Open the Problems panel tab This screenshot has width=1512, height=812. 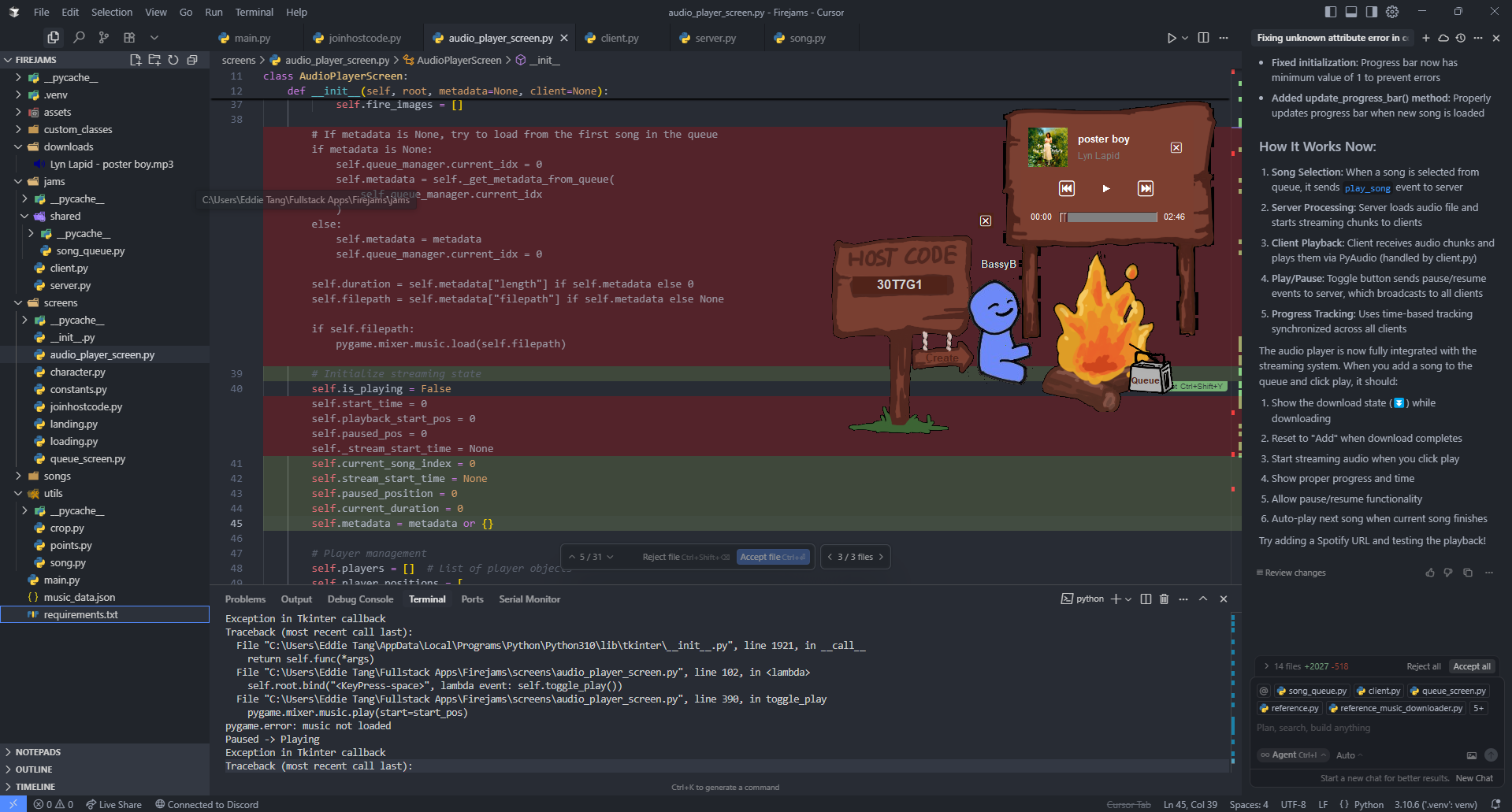pyautogui.click(x=245, y=599)
